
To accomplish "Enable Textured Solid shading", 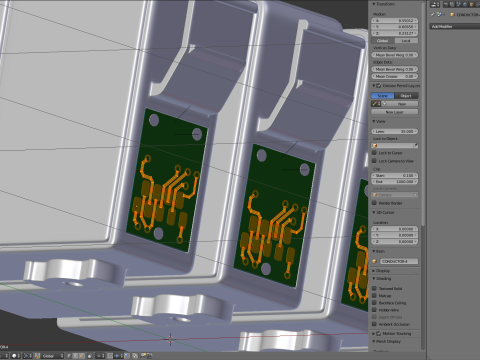I will (x=374, y=288).
